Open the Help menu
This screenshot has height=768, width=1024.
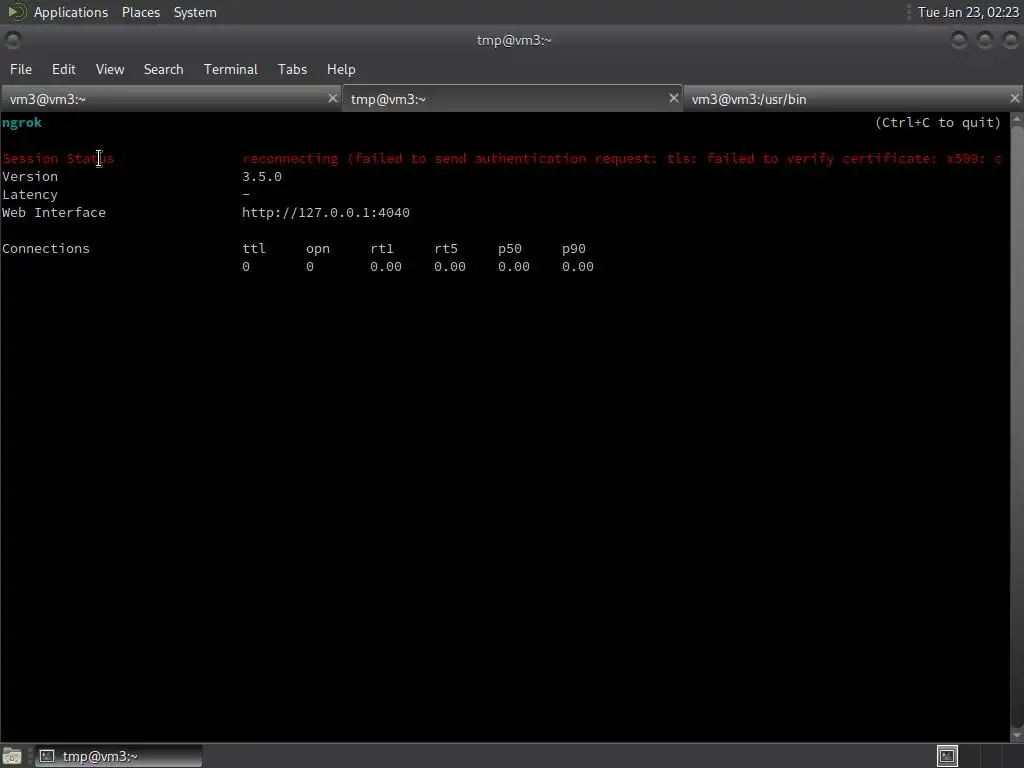tap(341, 69)
